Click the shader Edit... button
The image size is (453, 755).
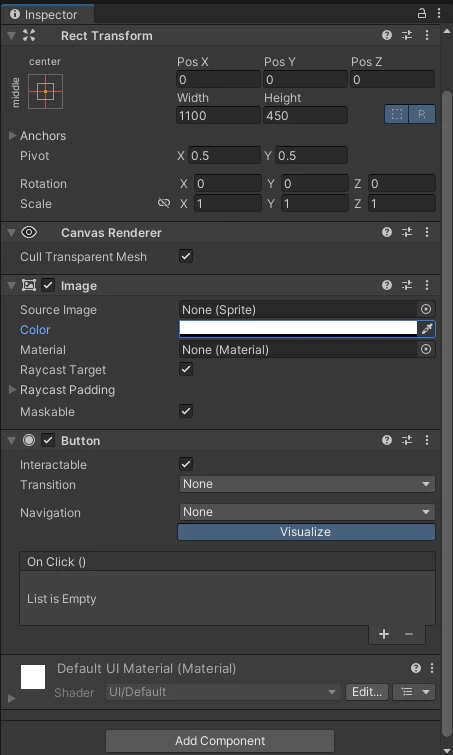point(367,692)
